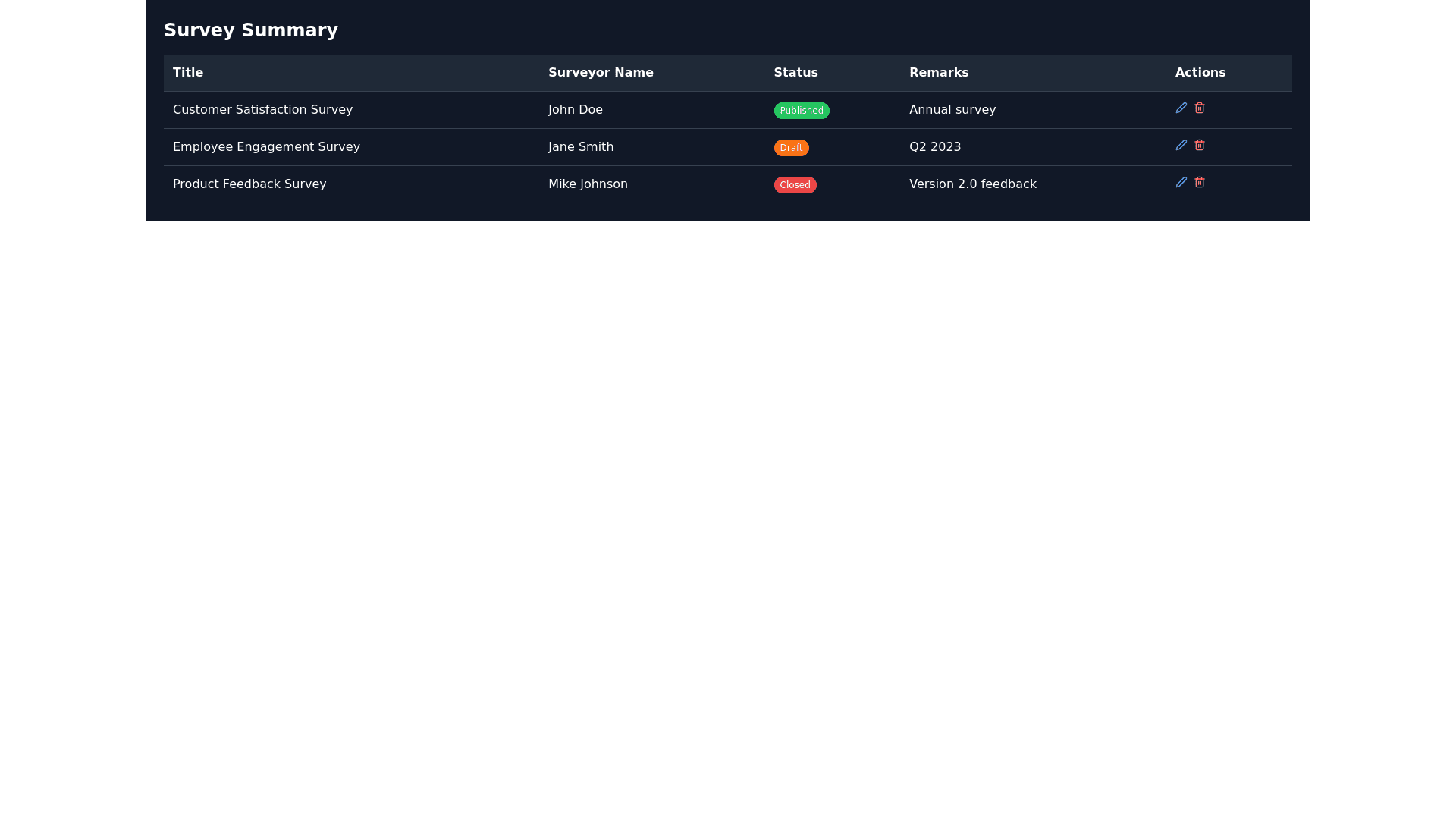Click the orange Draft status badge

(791, 148)
